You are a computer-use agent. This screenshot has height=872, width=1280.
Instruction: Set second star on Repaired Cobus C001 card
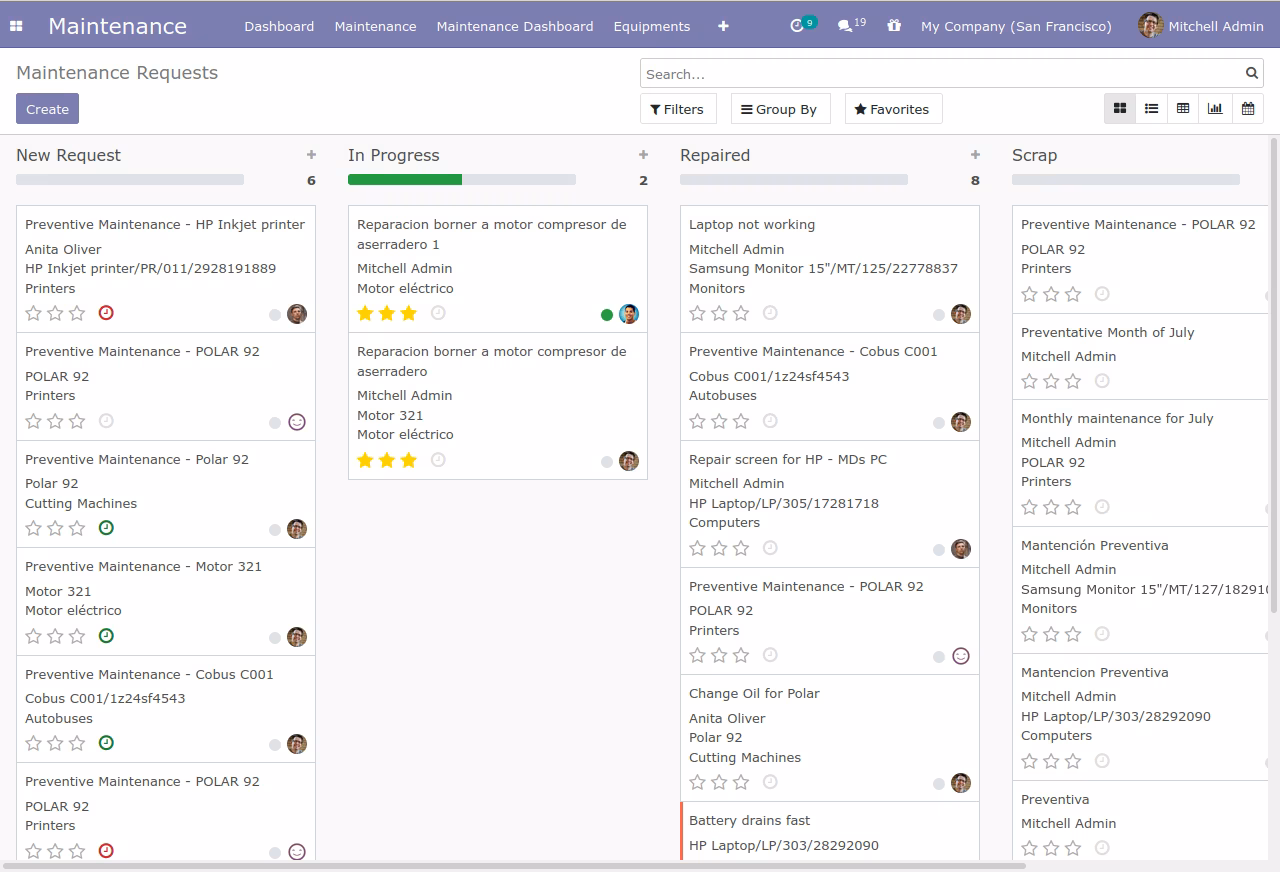pyautogui.click(x=719, y=421)
